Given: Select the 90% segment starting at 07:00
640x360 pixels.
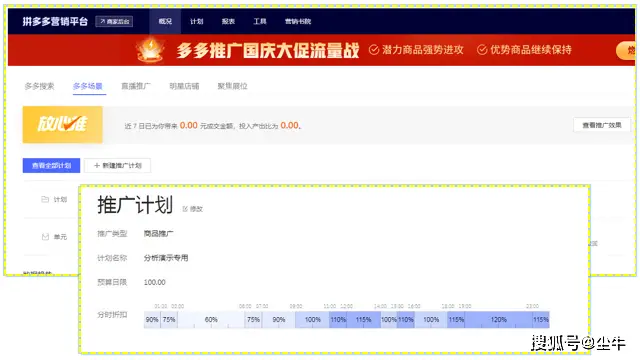Looking at the screenshot, I should [x=279, y=320].
